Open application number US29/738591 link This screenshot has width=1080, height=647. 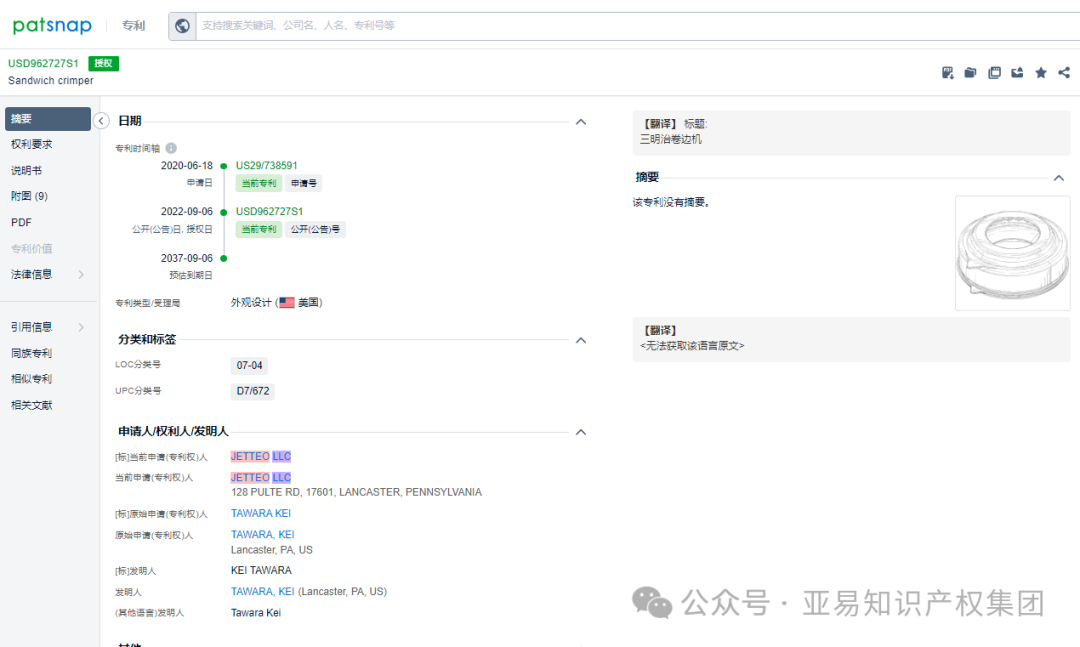267,165
